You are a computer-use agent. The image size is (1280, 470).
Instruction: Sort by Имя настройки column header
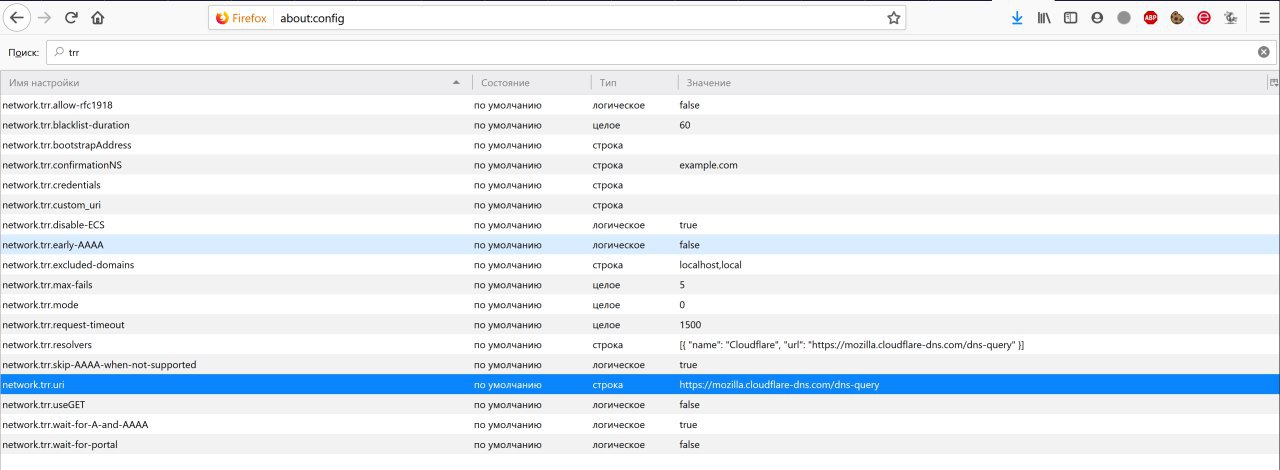[236, 82]
